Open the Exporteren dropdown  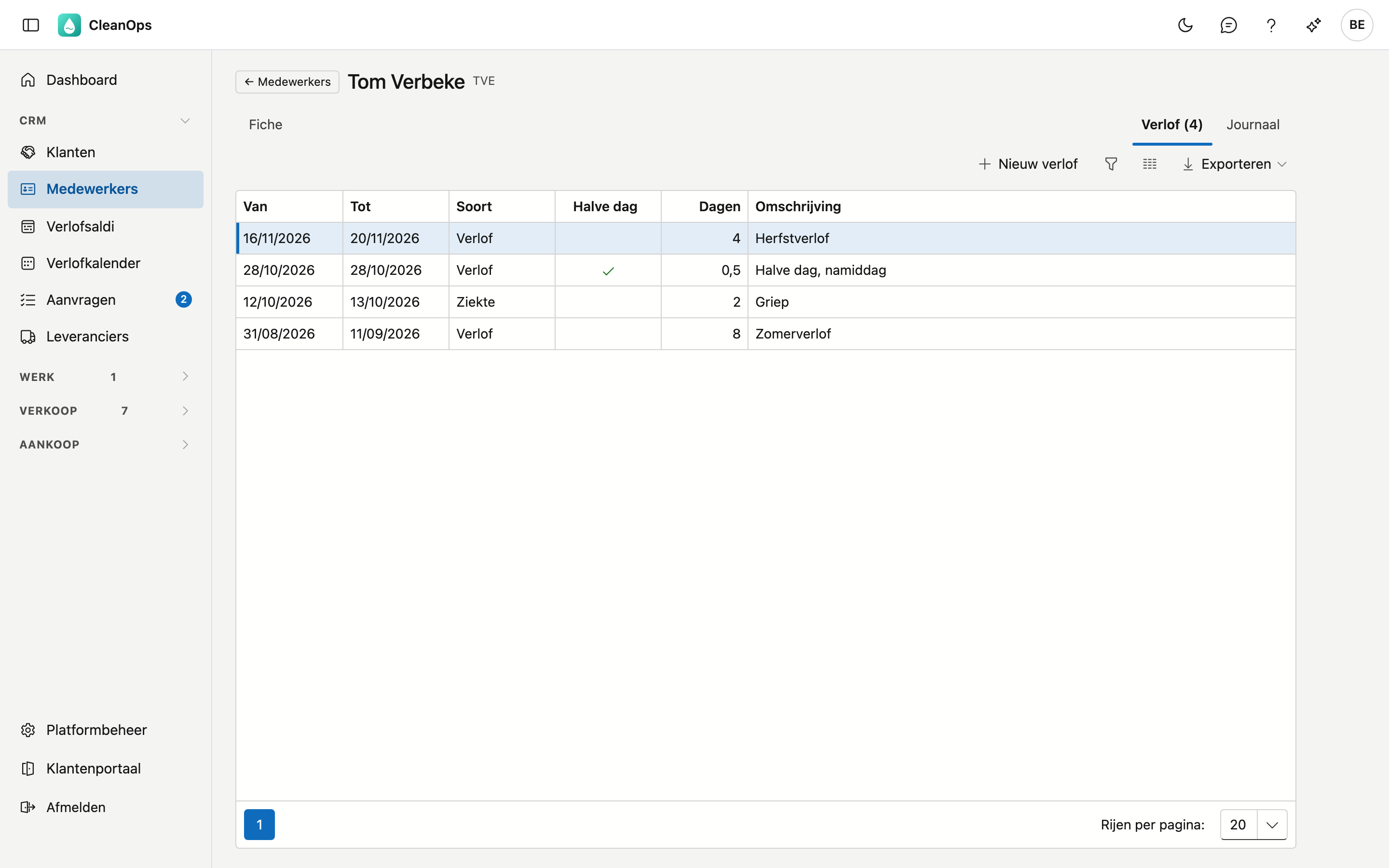[x=1235, y=164]
